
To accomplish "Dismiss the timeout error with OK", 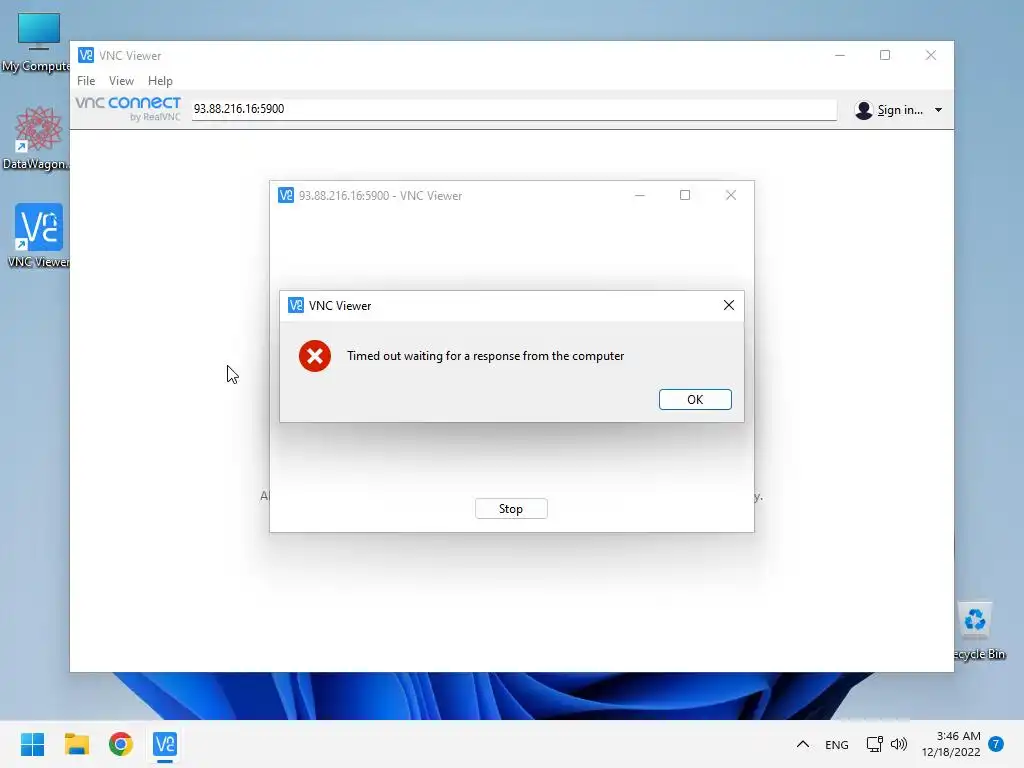I will coord(695,399).
